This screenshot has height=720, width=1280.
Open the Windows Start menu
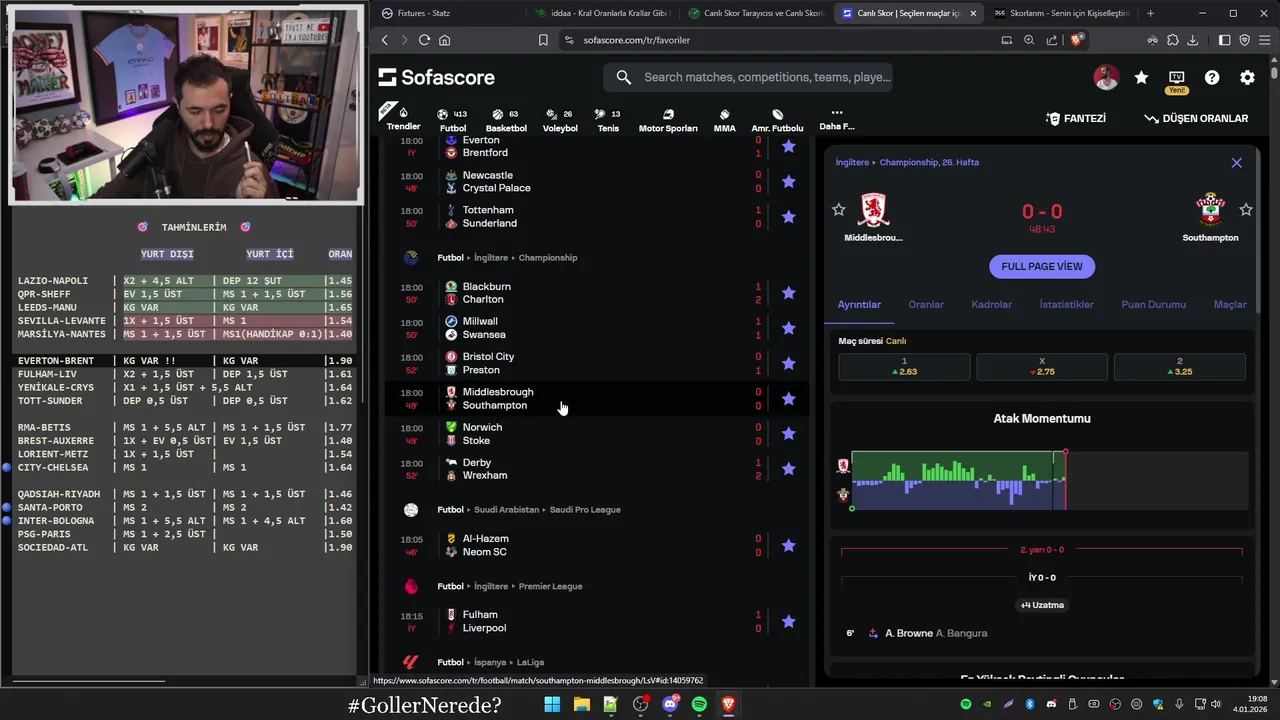552,704
